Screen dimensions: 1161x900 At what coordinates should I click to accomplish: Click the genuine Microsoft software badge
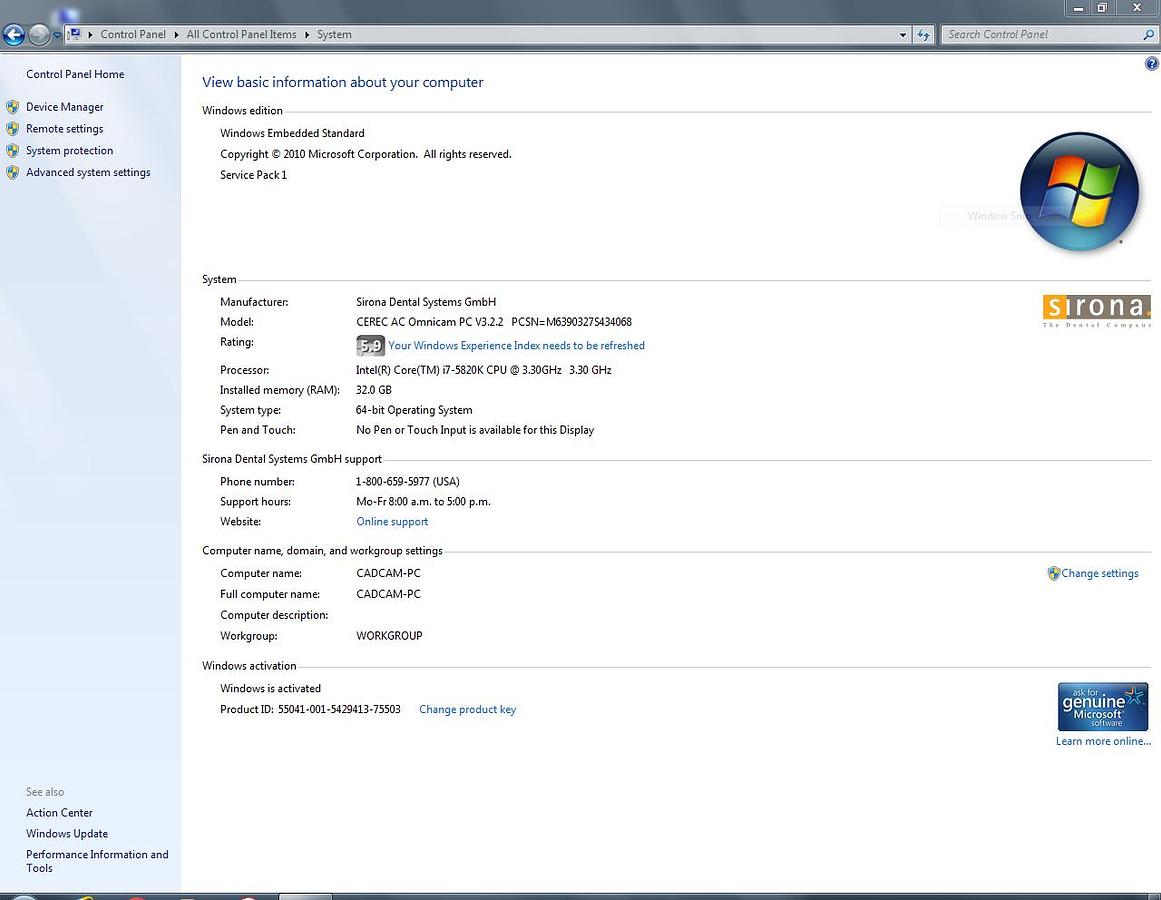1102,707
